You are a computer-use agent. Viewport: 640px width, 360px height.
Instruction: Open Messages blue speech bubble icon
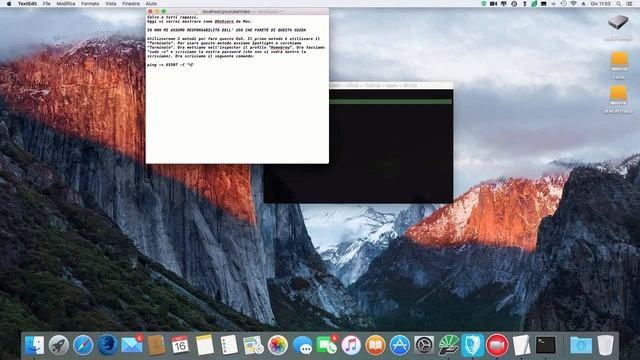click(x=302, y=345)
